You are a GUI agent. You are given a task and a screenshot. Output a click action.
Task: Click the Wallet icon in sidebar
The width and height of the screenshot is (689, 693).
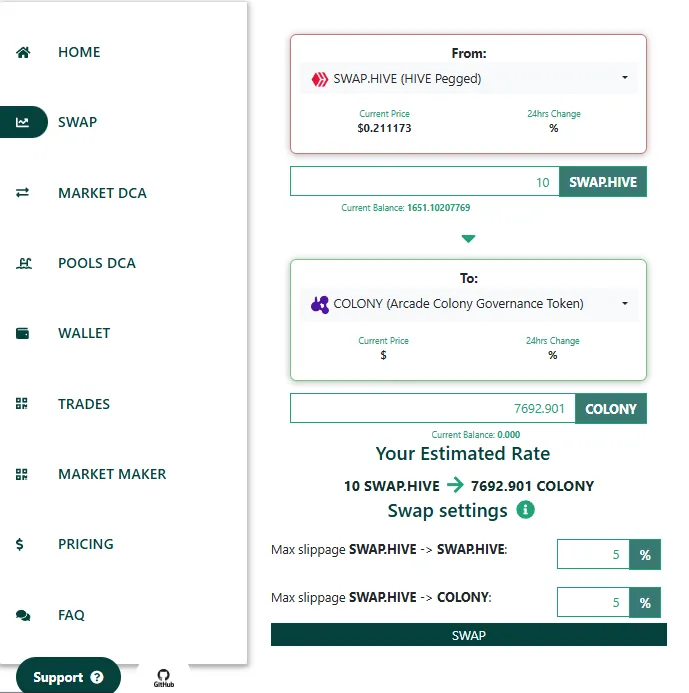pos(23,333)
